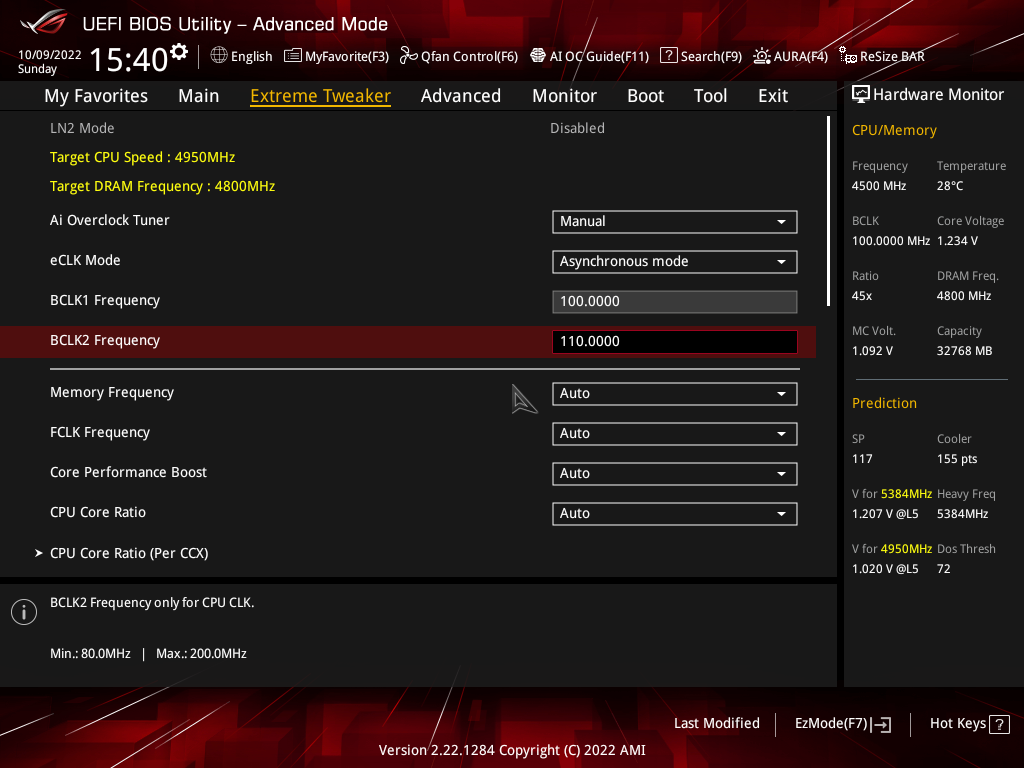Click the Min.: 80.0MHz help text
The height and width of the screenshot is (768, 1024).
coord(90,653)
